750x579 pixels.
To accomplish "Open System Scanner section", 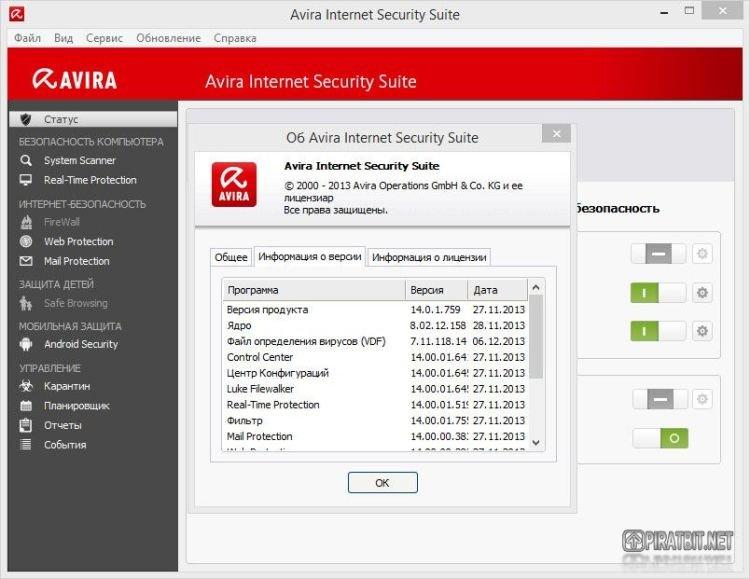I will [80, 160].
